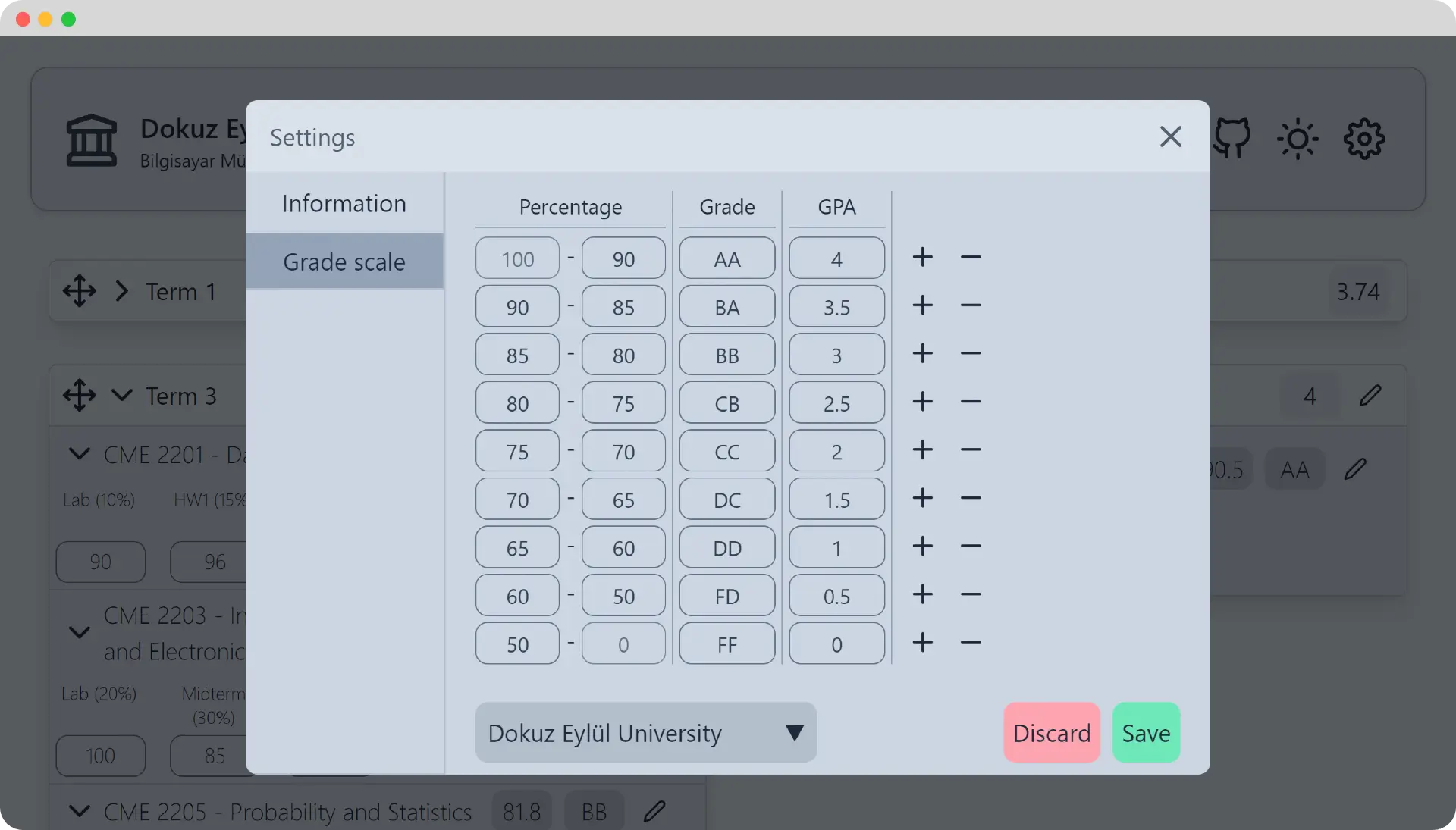This screenshot has width=1456, height=830.
Task: Edit the Probability and Statistics course
Action: 654,812
